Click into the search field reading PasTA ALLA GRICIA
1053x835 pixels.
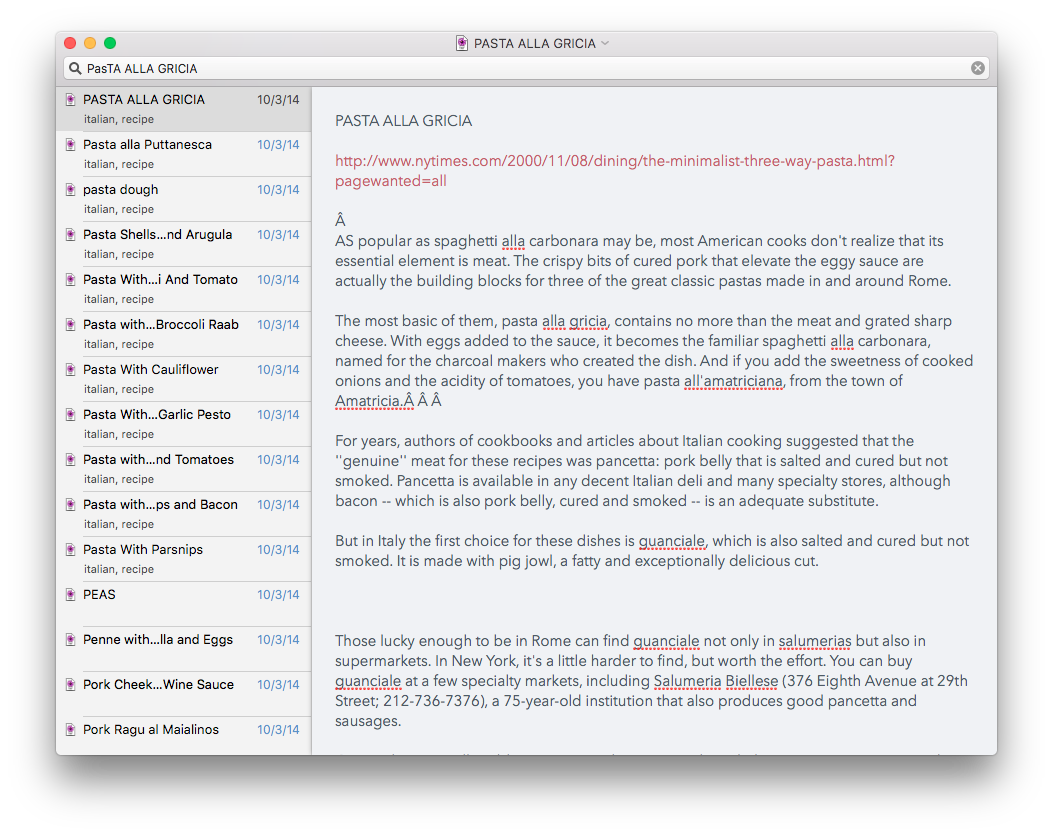click(526, 69)
